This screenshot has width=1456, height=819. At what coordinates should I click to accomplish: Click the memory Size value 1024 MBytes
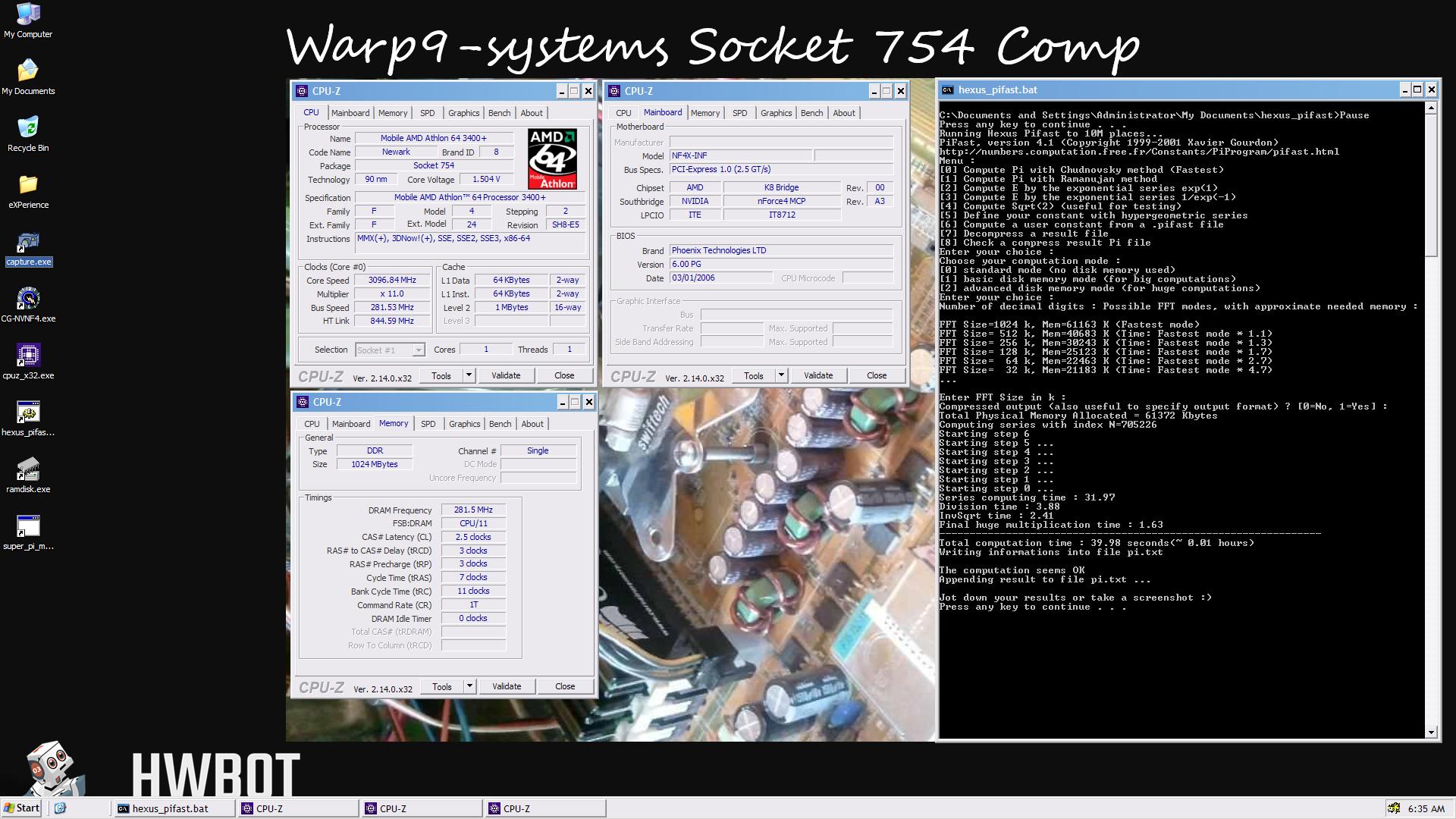click(x=375, y=464)
